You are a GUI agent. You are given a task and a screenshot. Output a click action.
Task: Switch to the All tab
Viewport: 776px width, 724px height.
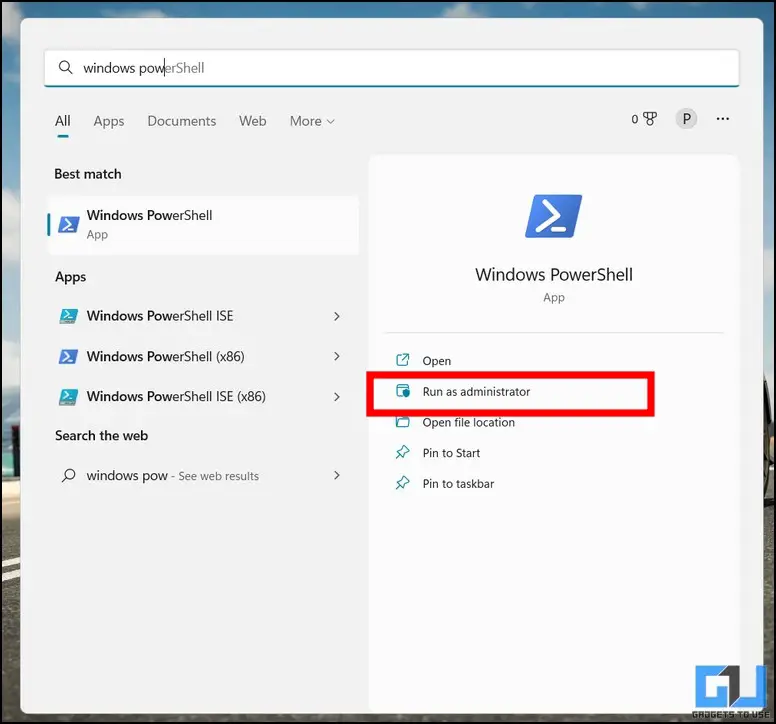click(63, 121)
